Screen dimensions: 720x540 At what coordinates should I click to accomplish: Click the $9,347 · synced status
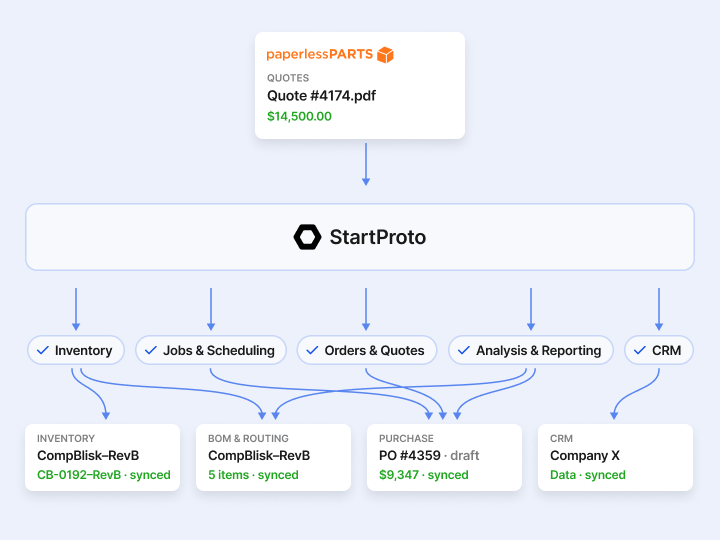[424, 475]
